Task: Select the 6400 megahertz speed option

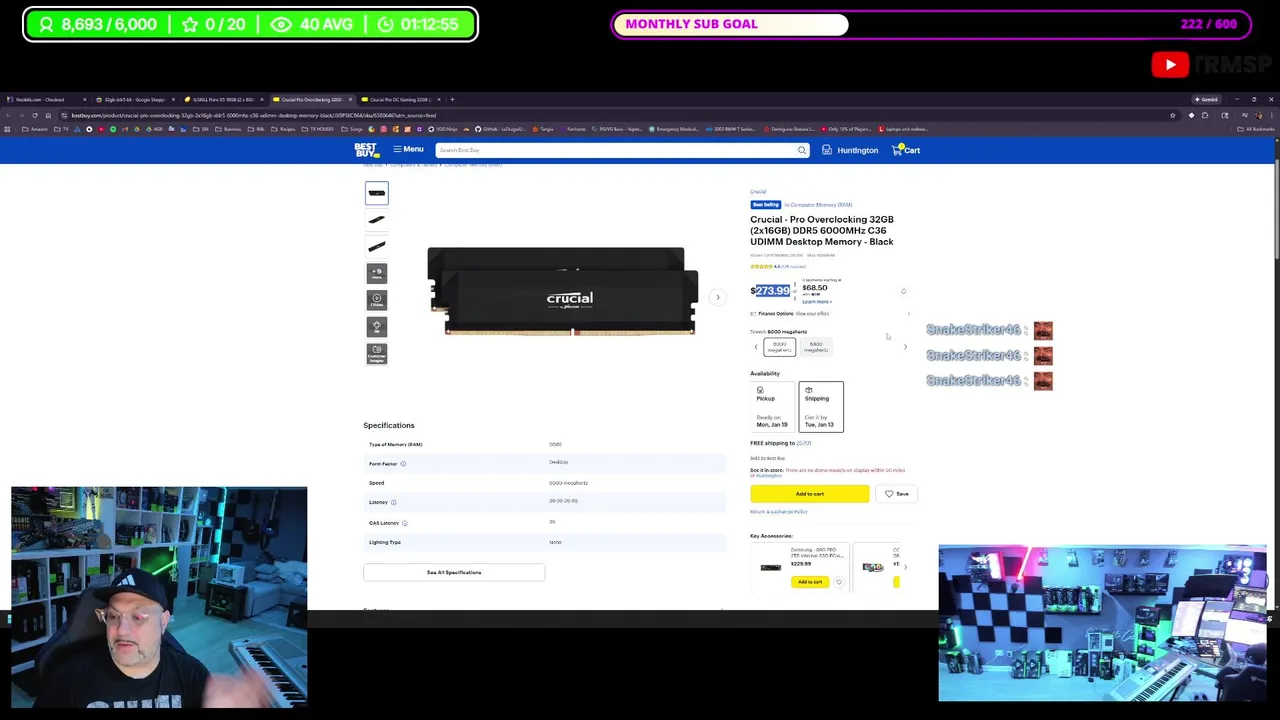Action: 816,347
